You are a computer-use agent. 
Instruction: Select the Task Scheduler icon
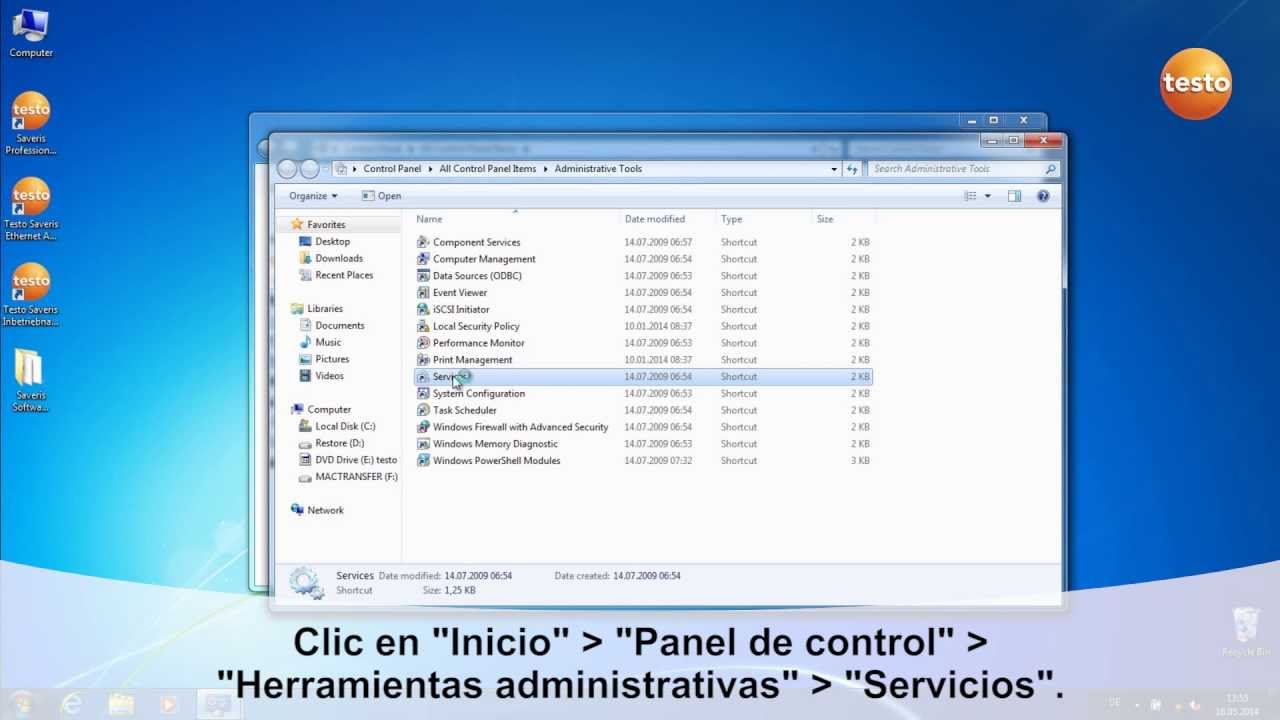(423, 410)
